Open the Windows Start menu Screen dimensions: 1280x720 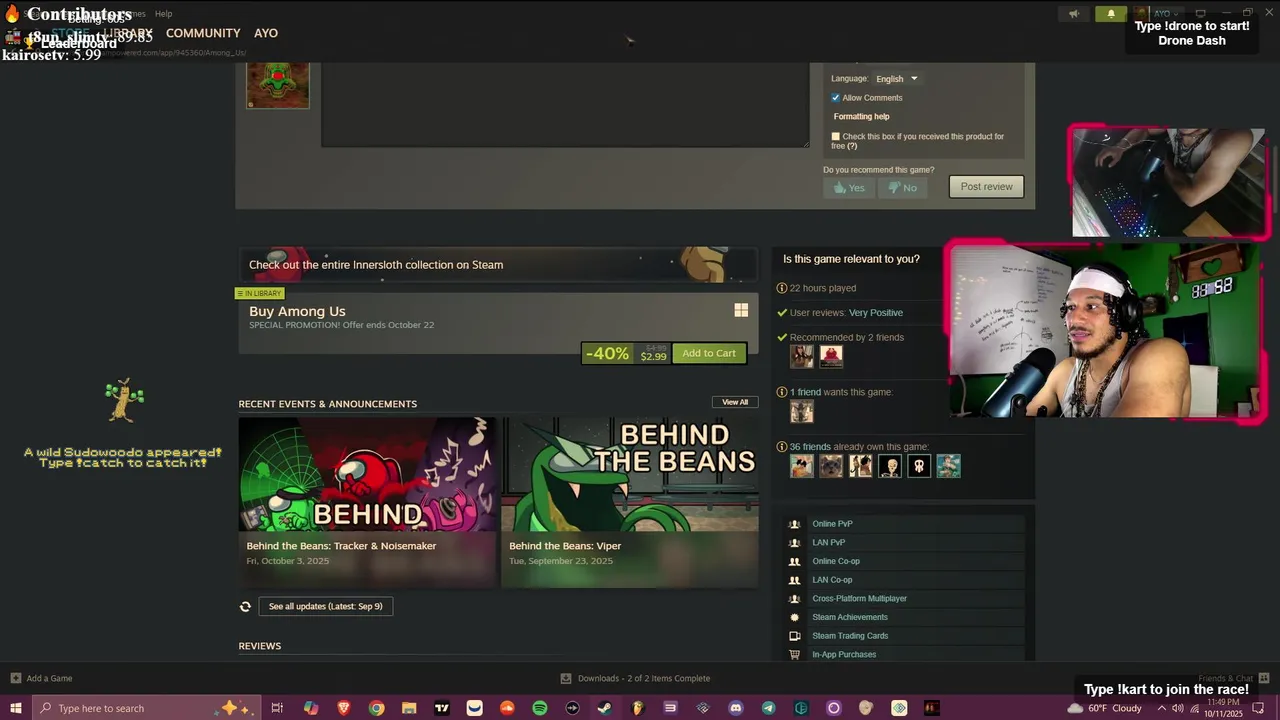tap(15, 708)
